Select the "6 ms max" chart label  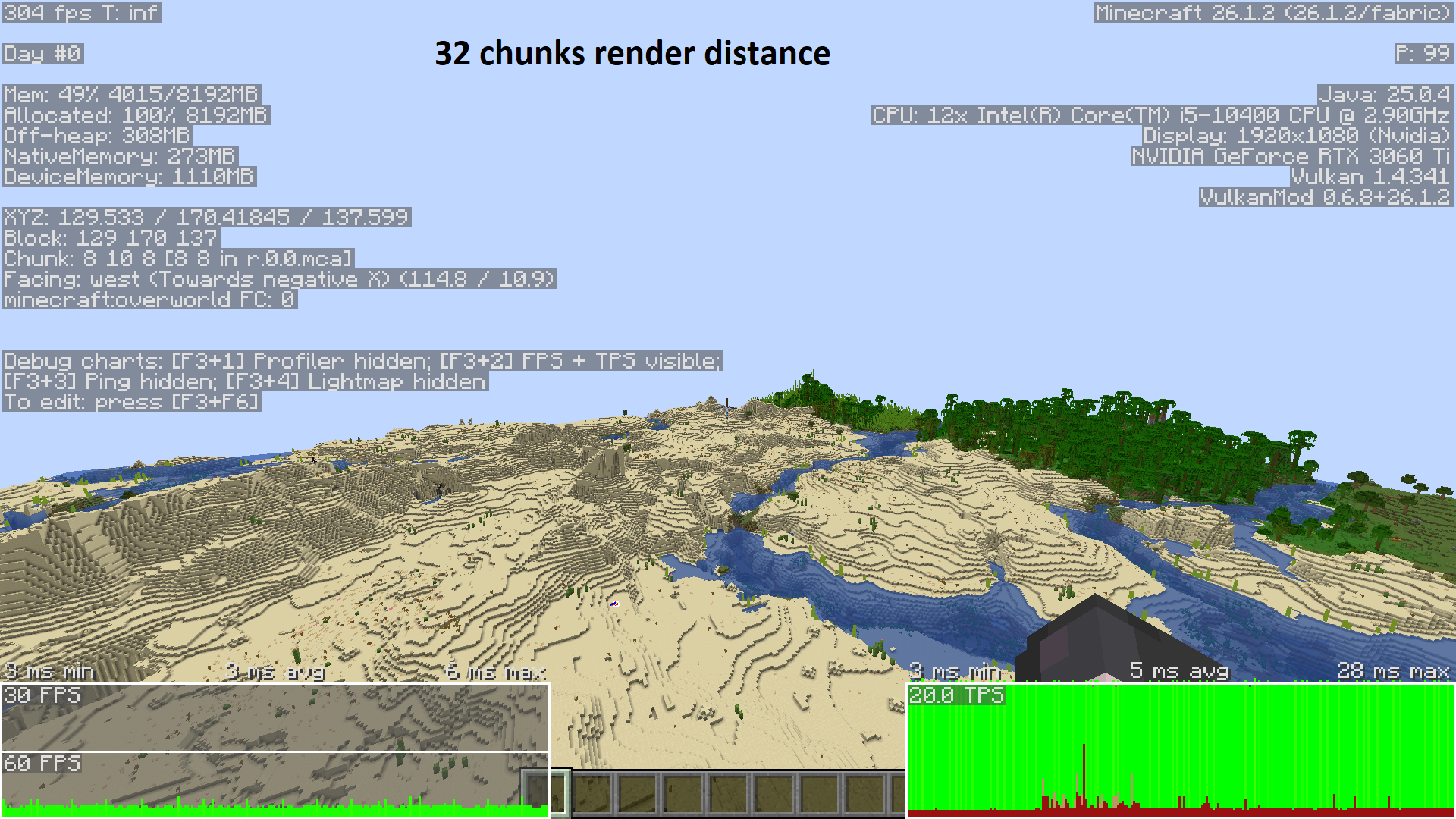point(496,671)
